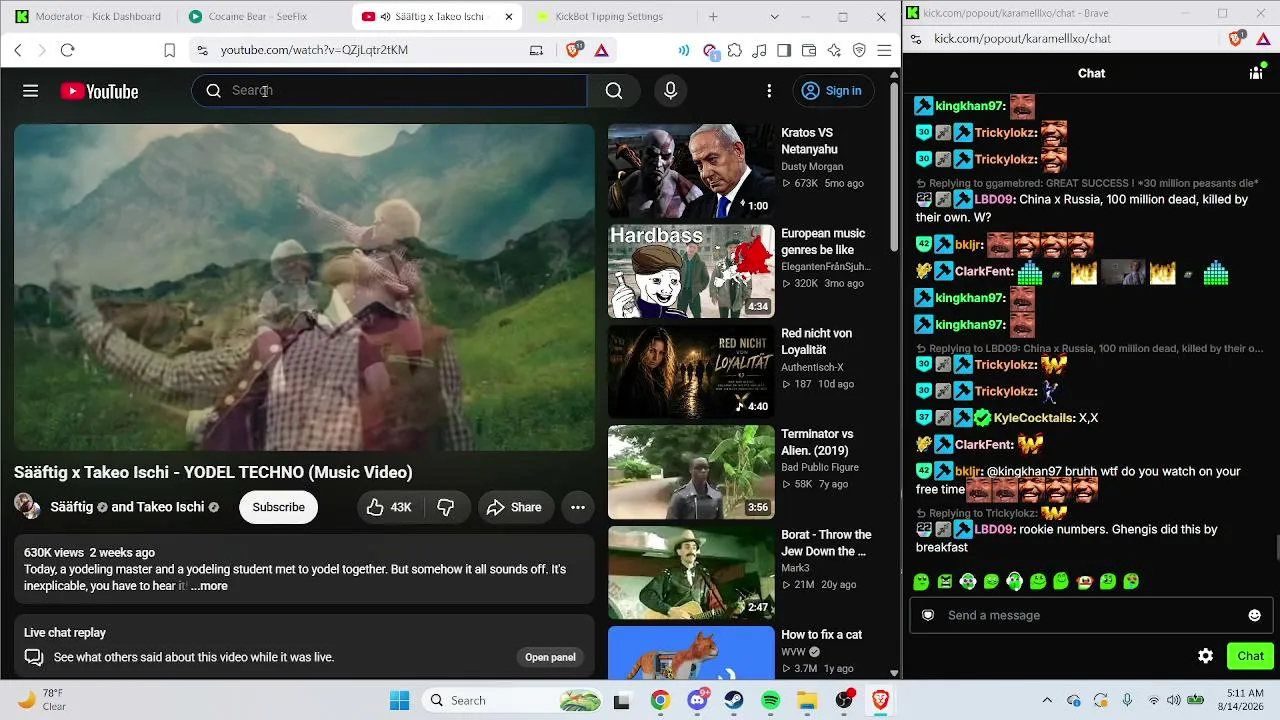1280x720 pixels.
Task: View site information for youtube.com
Action: [202, 50]
